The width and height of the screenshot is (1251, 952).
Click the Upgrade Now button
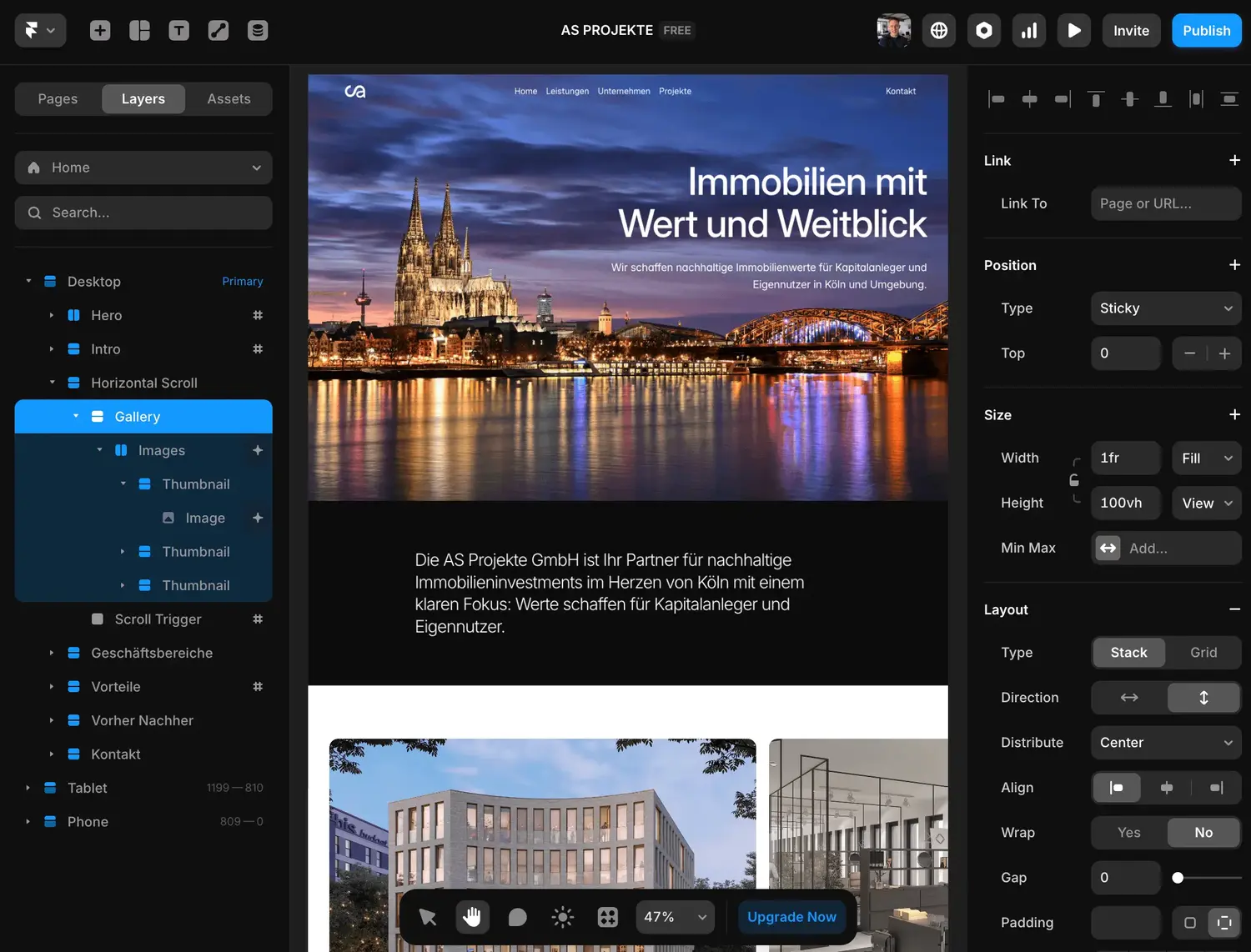point(791,917)
